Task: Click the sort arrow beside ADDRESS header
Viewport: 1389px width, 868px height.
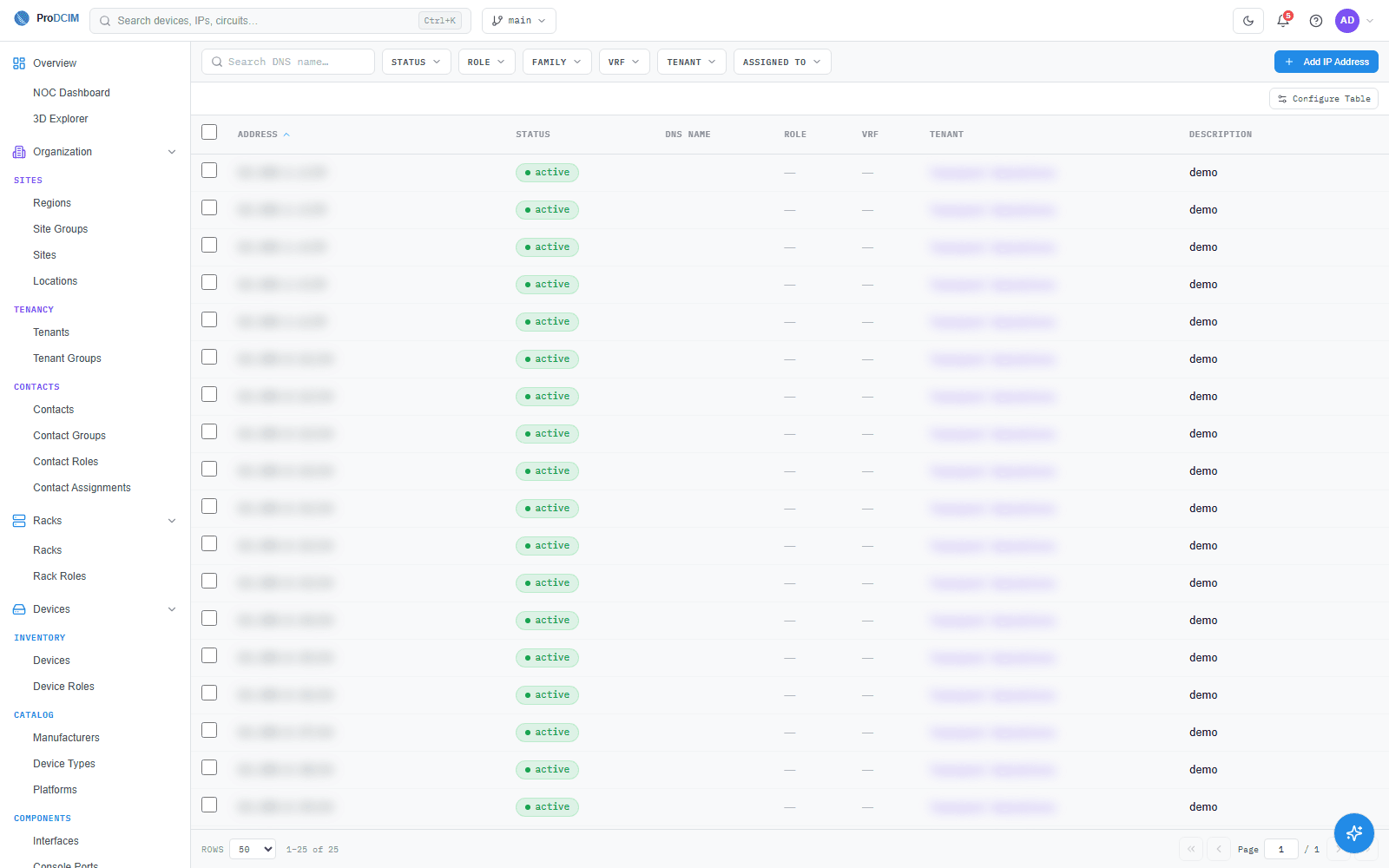Action: [286, 135]
